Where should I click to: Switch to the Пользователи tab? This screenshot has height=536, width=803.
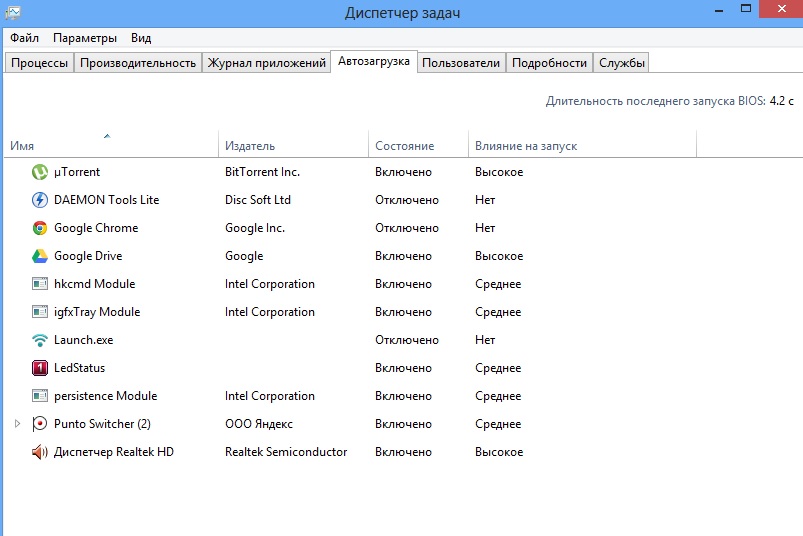pos(461,63)
